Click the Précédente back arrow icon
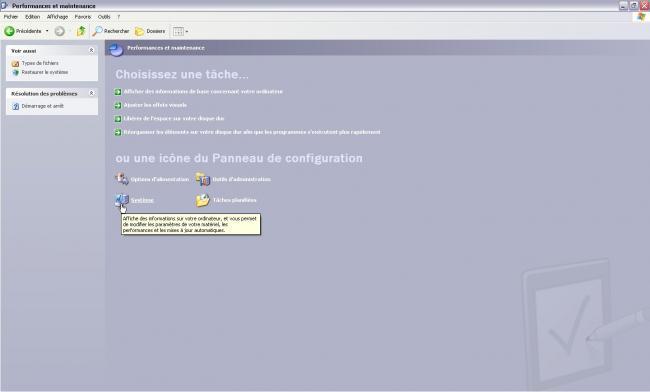 coord(9,31)
